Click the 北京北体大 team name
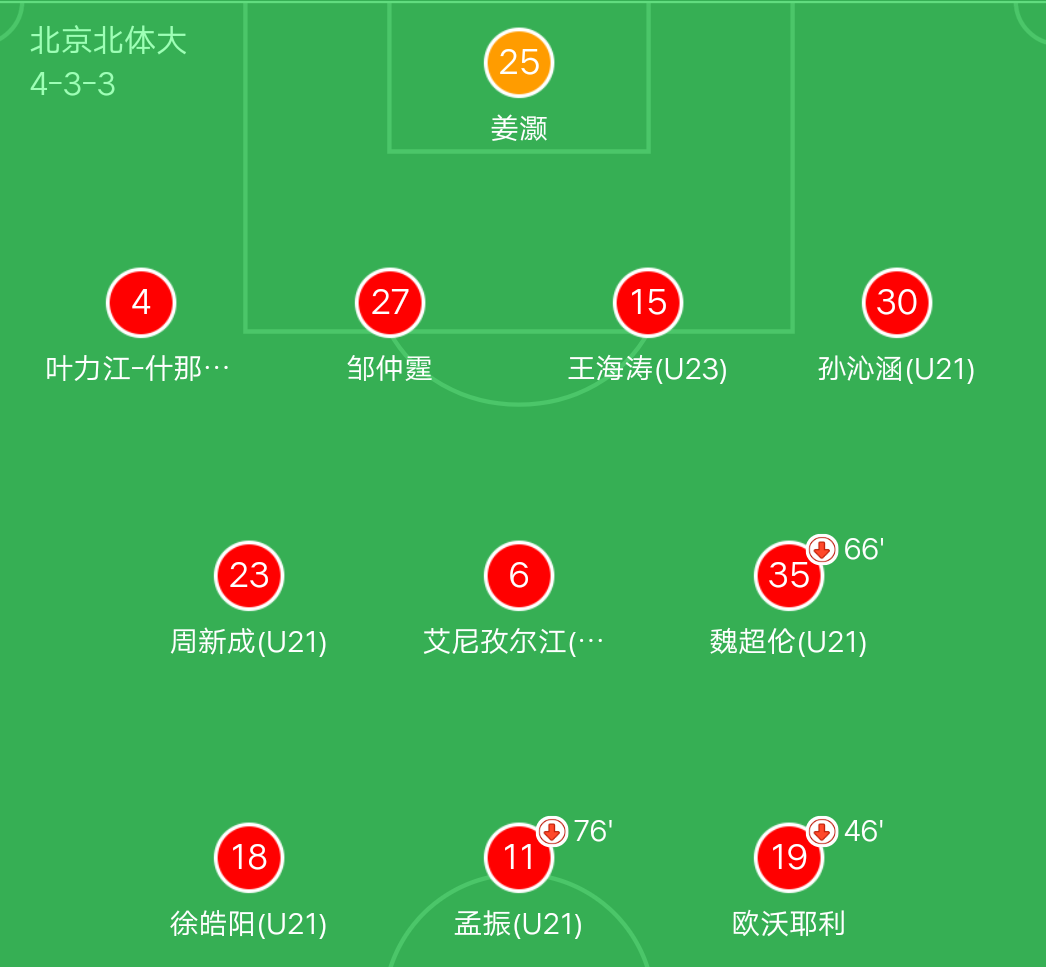Viewport: 1046px width, 967px height. [108, 41]
